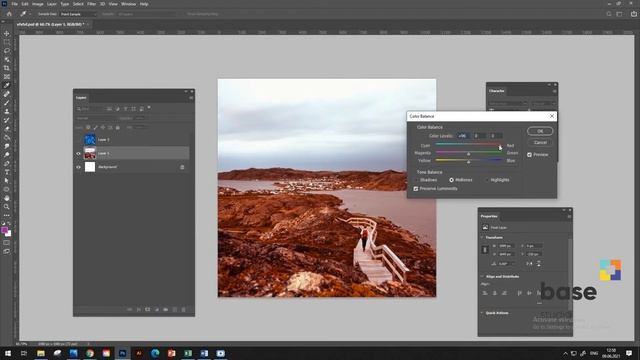Open the Windows Start menu

click(8, 353)
